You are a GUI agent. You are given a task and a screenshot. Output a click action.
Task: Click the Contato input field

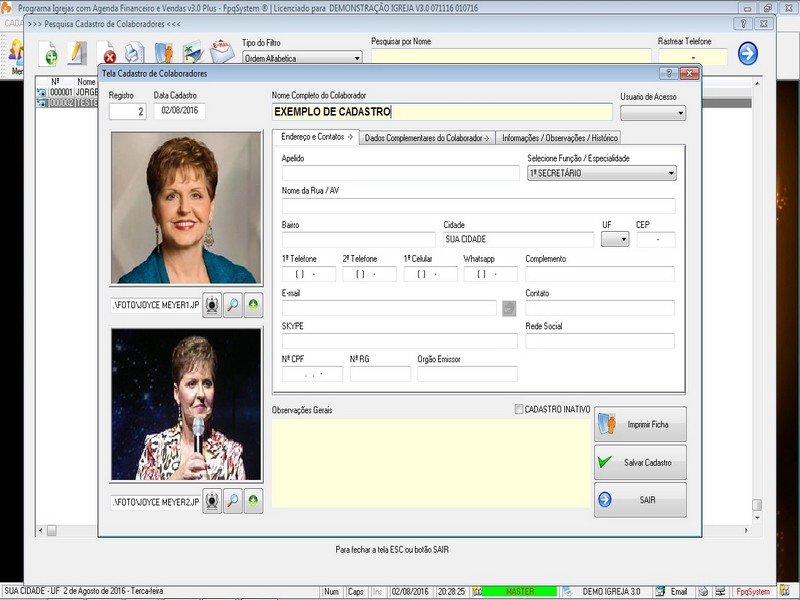(600, 308)
